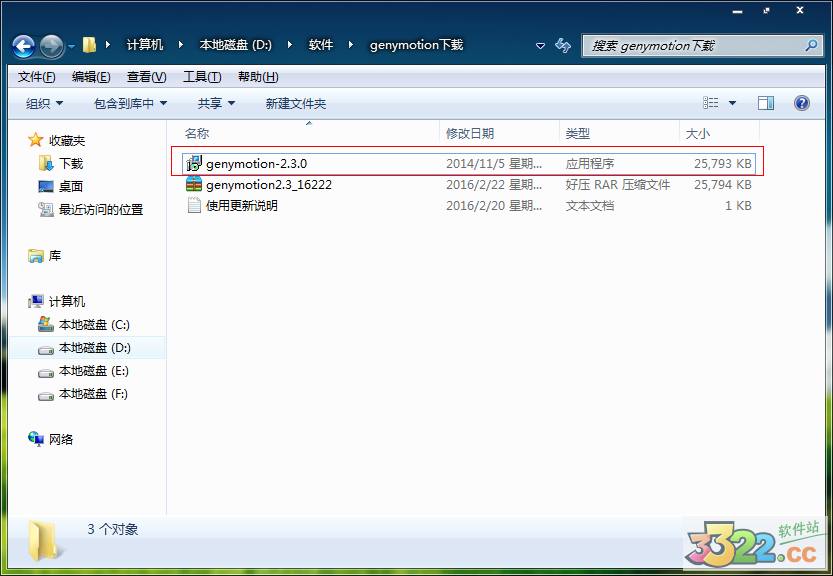
Task: Click the 库 libraries icon
Action: tap(36, 256)
